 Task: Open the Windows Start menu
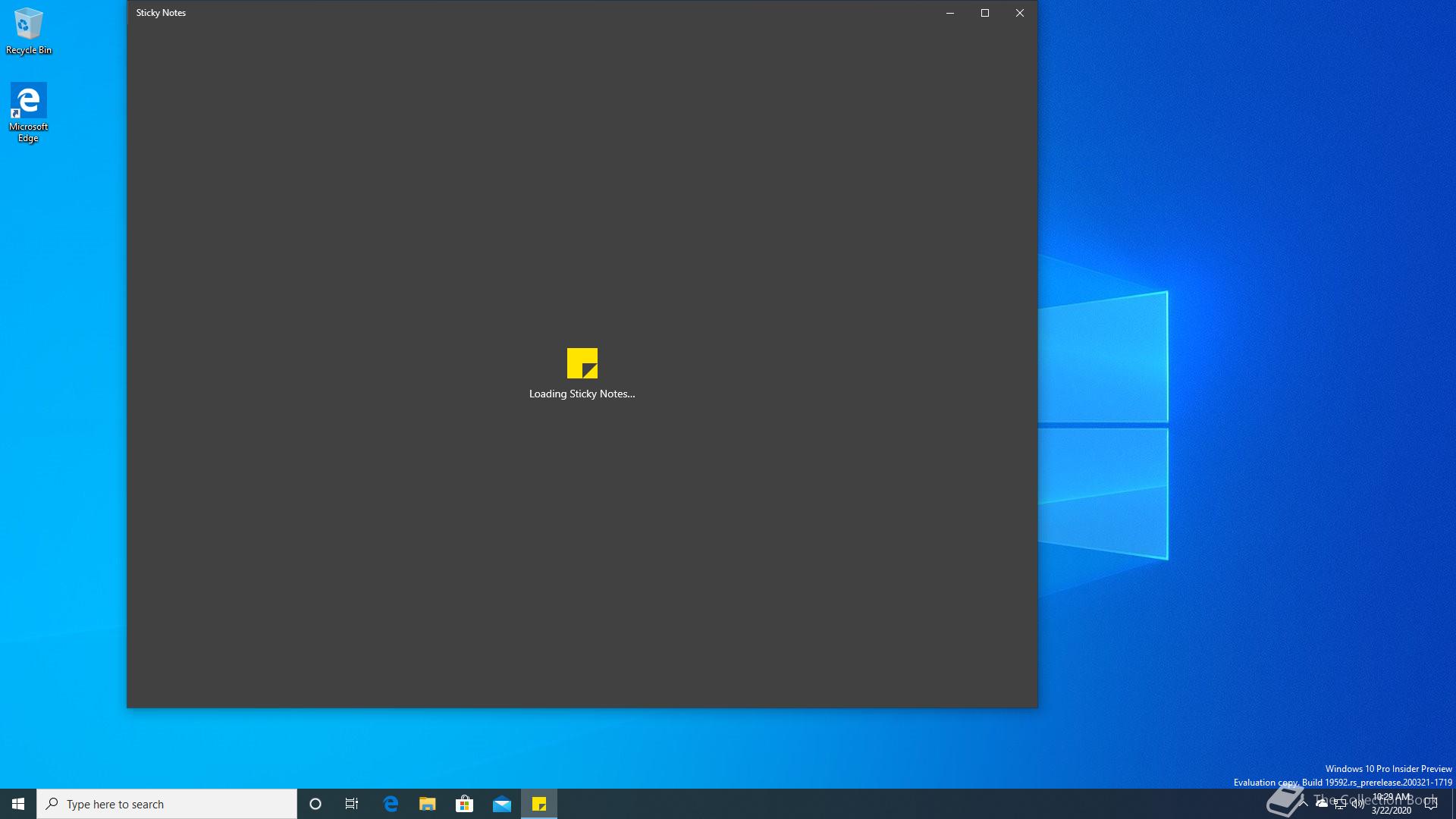[x=18, y=804]
